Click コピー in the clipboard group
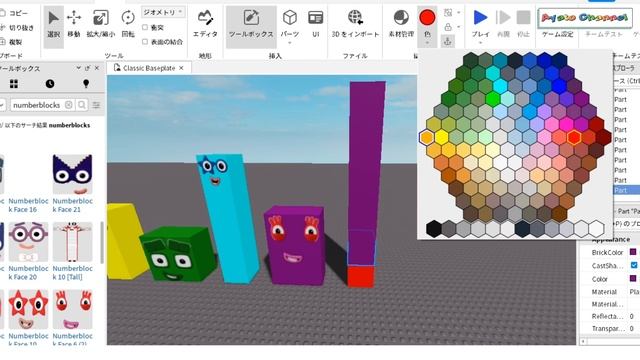This screenshot has height=360, width=640. 14,13
